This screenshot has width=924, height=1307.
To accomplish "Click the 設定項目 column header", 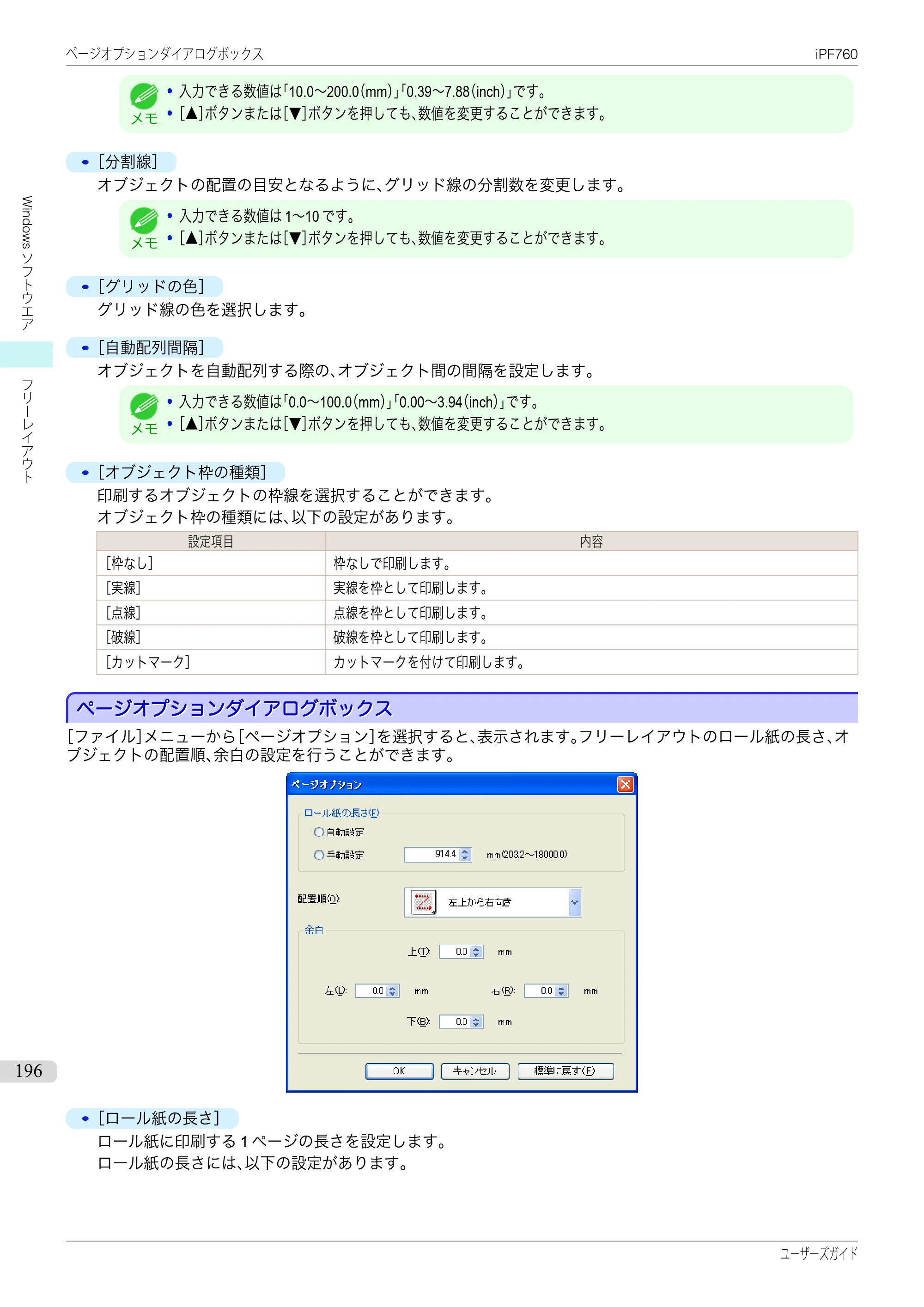I will 211,541.
